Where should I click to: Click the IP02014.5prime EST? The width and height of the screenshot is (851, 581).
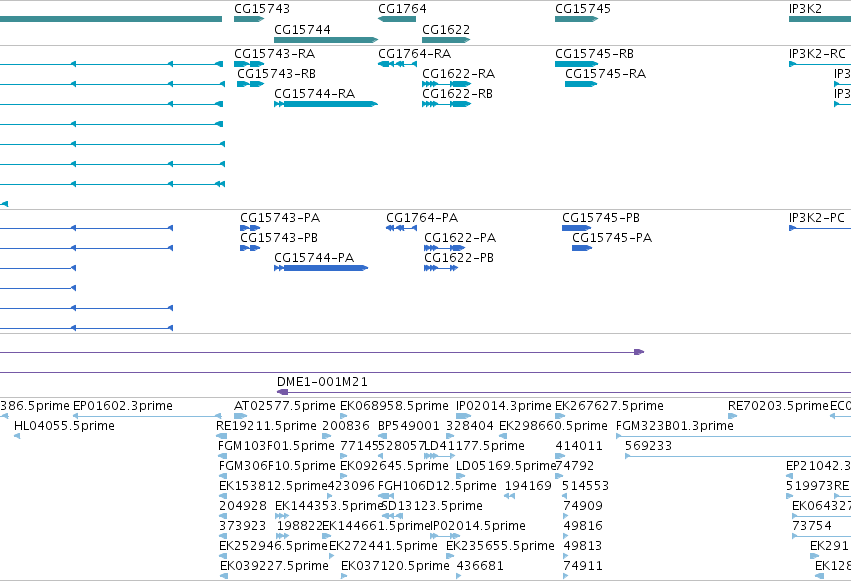coord(445,537)
